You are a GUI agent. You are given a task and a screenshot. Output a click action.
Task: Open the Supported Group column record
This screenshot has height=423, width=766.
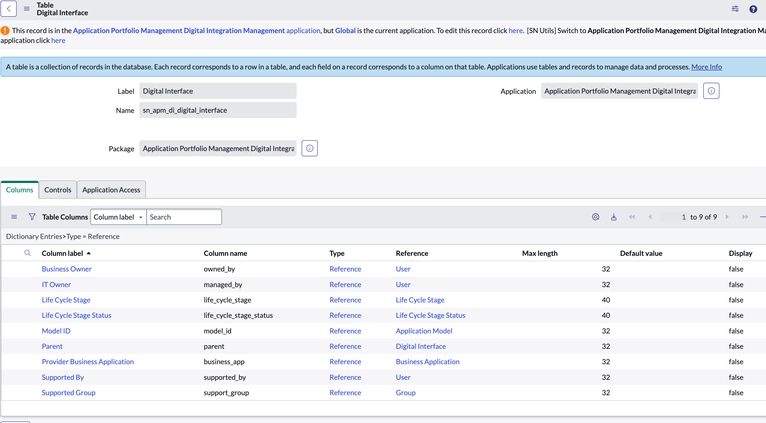pyautogui.click(x=68, y=393)
